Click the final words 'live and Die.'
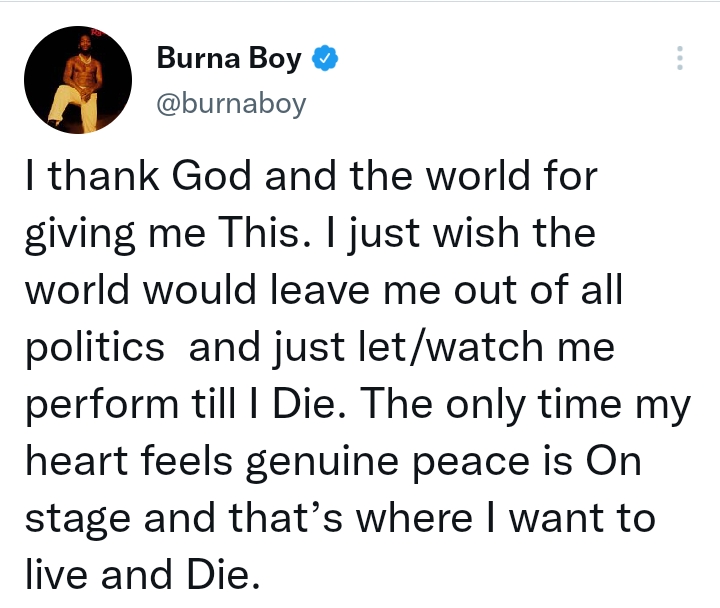The image size is (720, 608). [x=143, y=575]
